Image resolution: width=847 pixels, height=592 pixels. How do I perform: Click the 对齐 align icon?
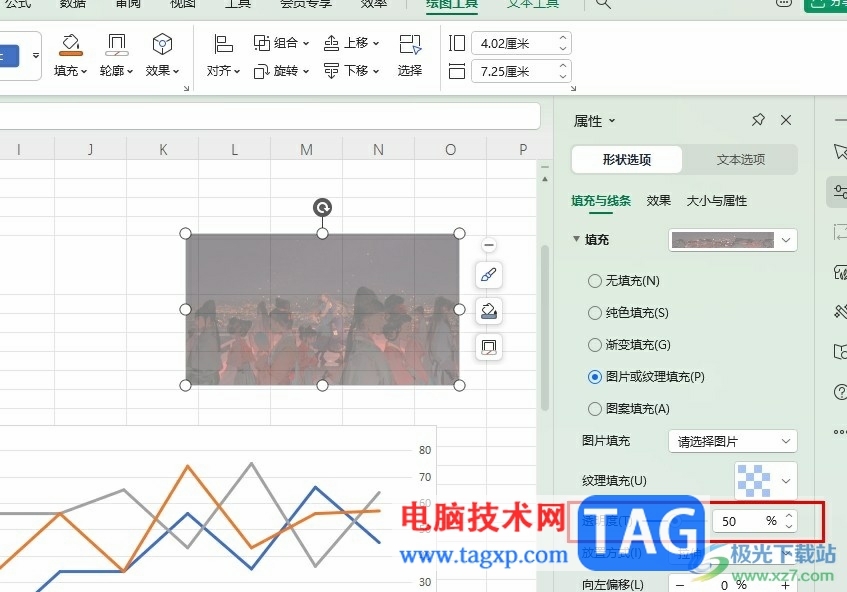click(223, 44)
